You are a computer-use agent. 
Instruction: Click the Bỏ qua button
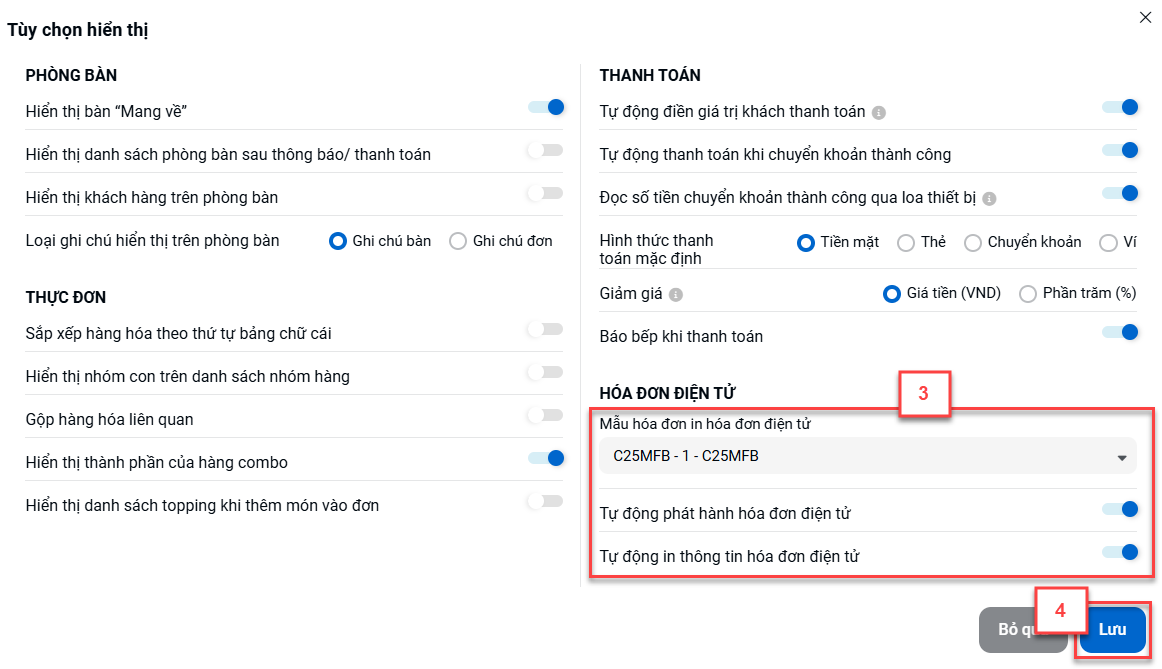point(1023,630)
